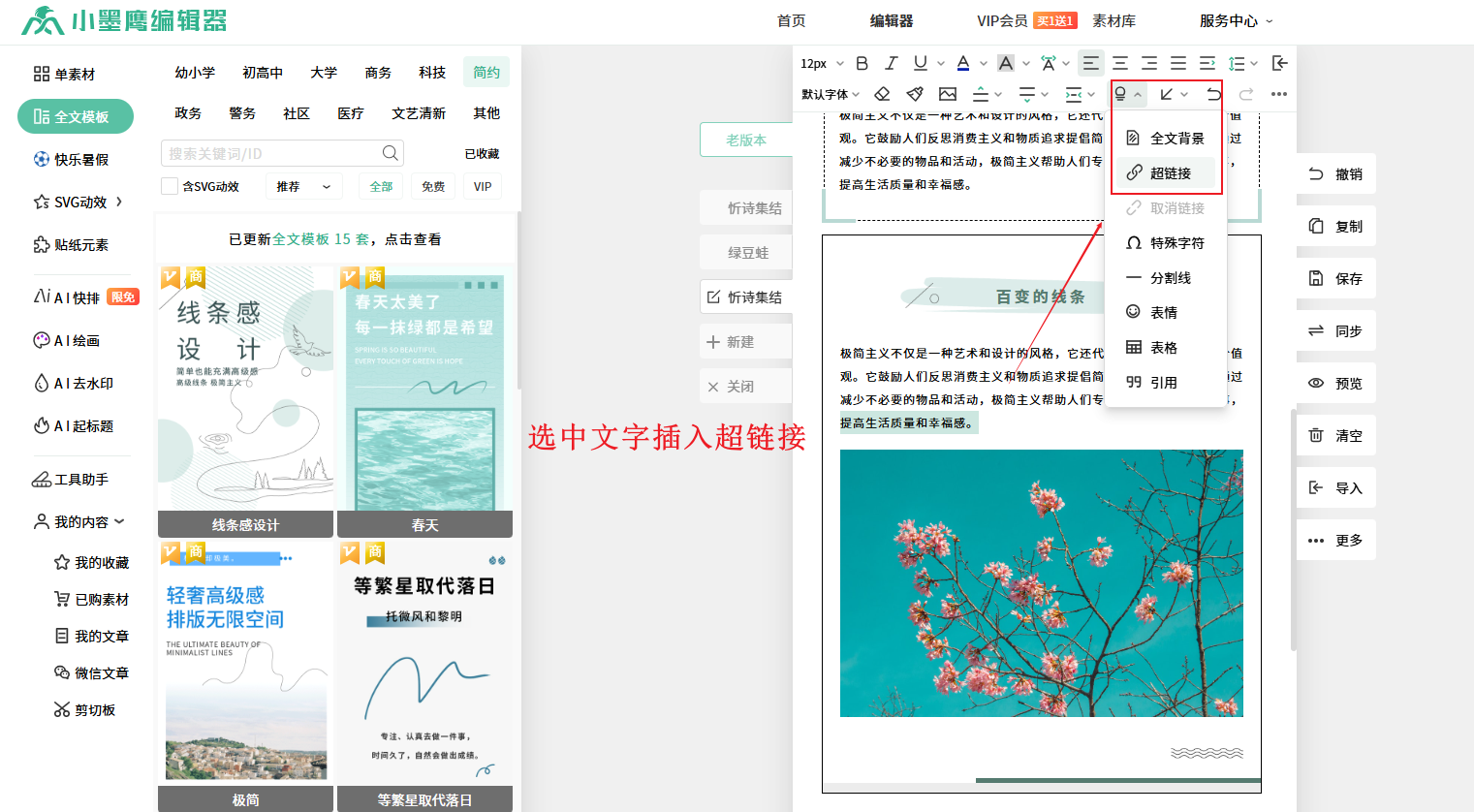Apply italic formatting in editor toolbar

891,63
